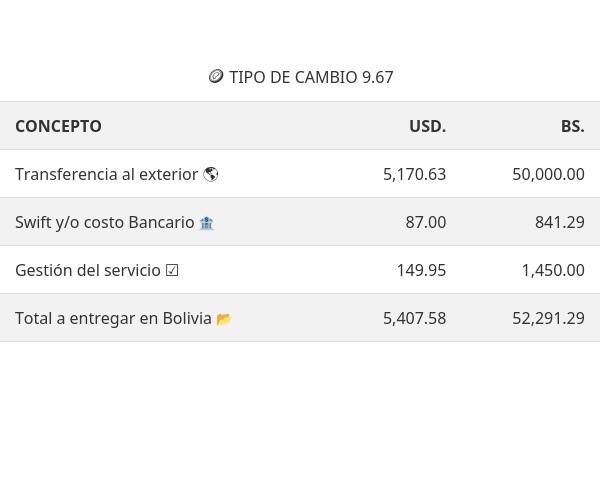This screenshot has height=500, width=600.
Task: Click the bank icon next to Swift costo
Action: point(206,223)
